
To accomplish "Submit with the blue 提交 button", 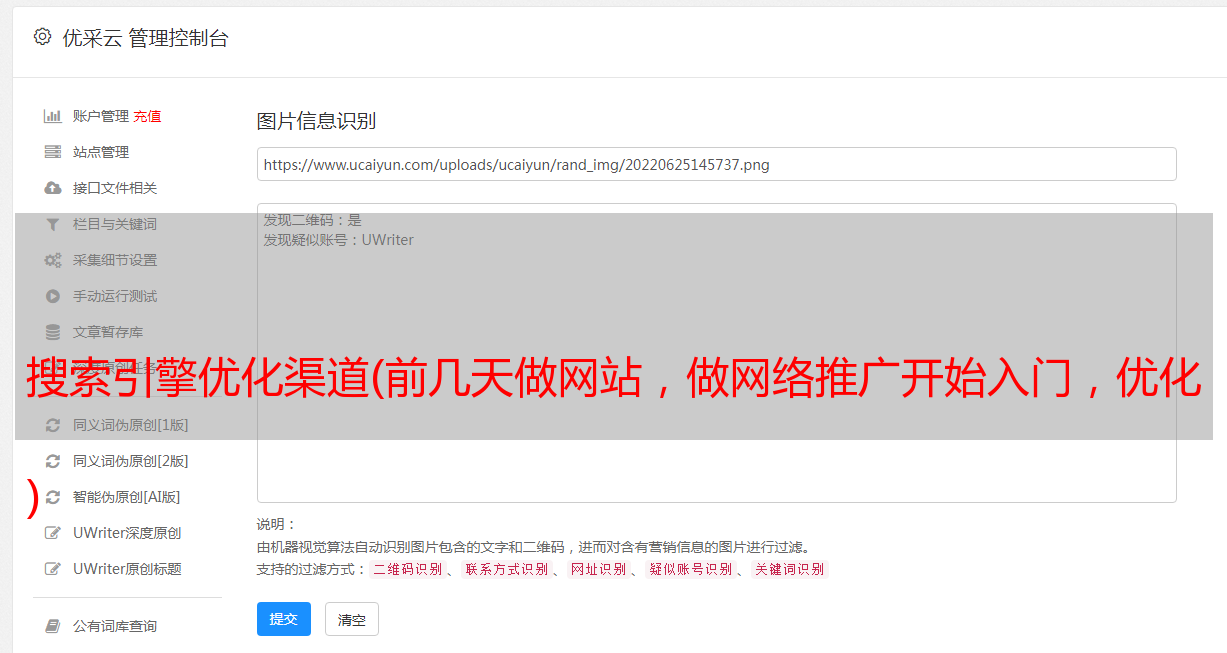I will 284,619.
